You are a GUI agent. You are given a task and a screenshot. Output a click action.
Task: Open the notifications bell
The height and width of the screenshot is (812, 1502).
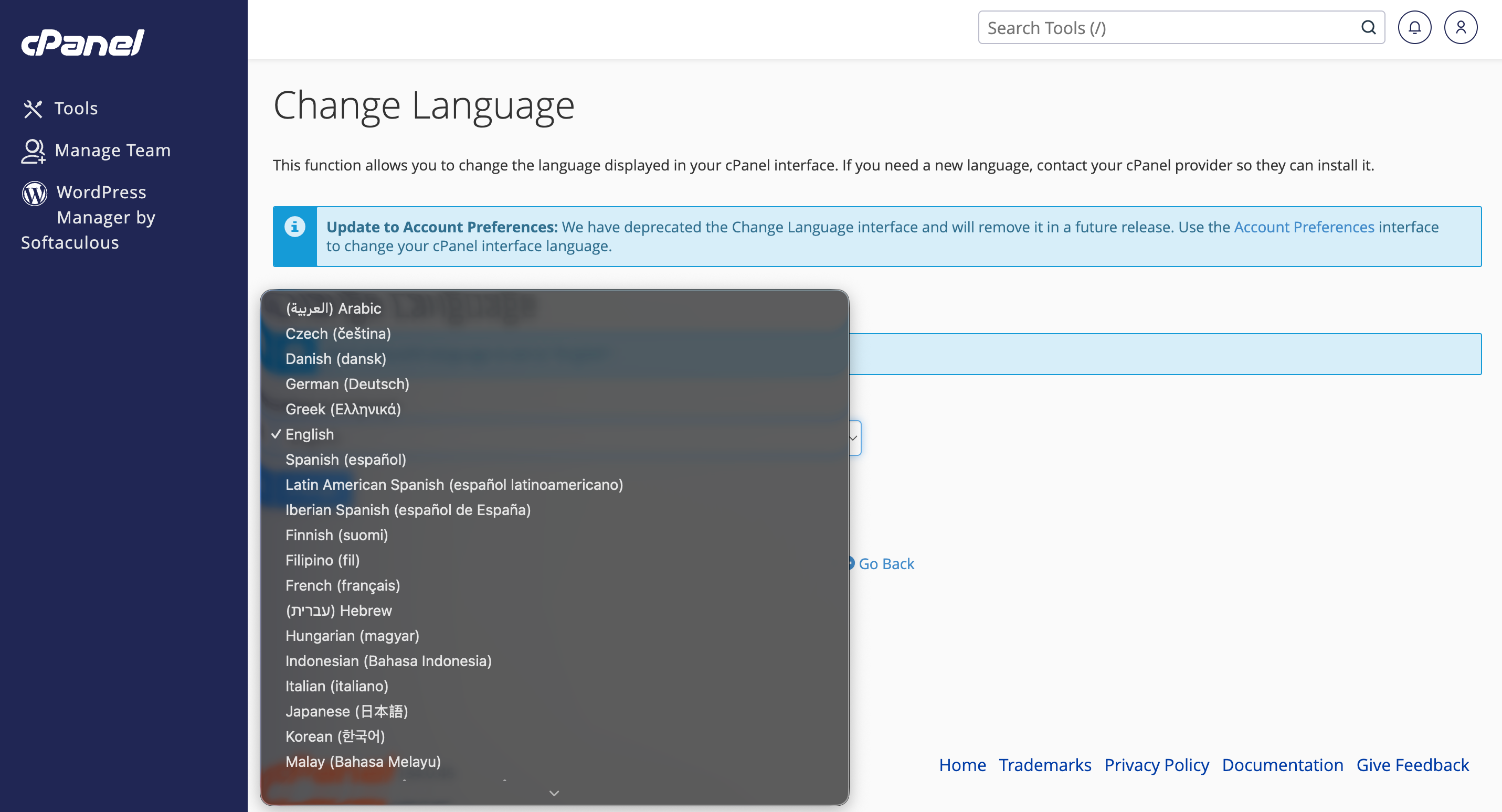tap(1414, 27)
